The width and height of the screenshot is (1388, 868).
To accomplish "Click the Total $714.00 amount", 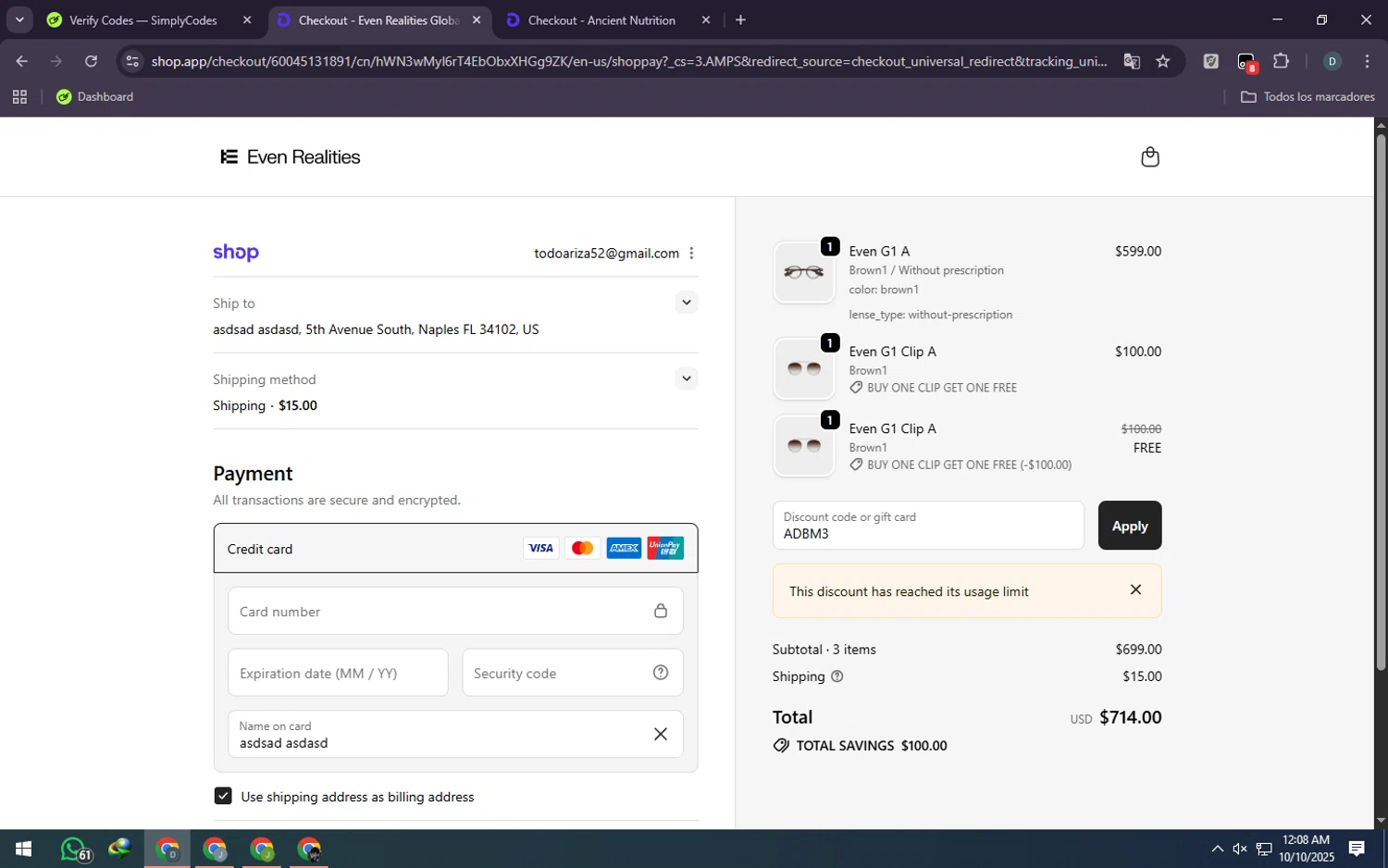I will [1130, 717].
